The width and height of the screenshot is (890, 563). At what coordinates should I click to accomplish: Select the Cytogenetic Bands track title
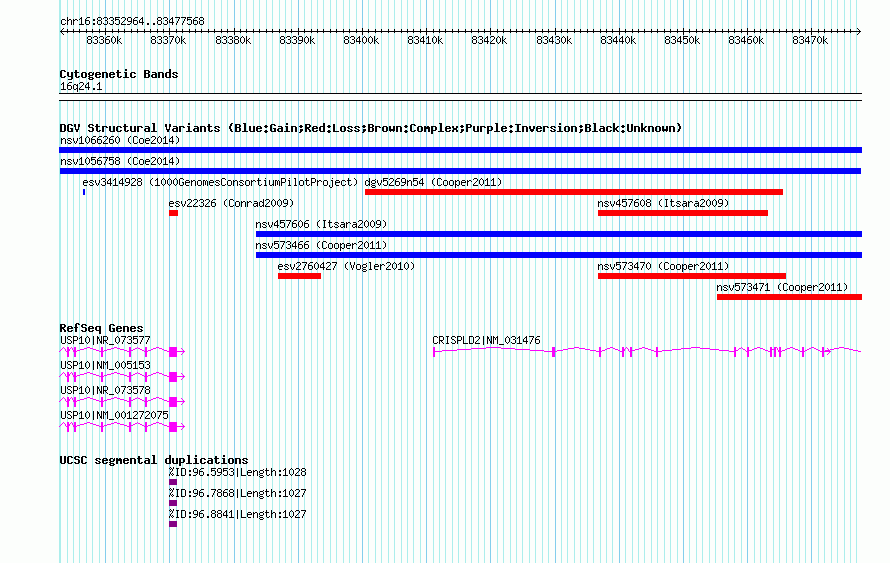click(119, 74)
